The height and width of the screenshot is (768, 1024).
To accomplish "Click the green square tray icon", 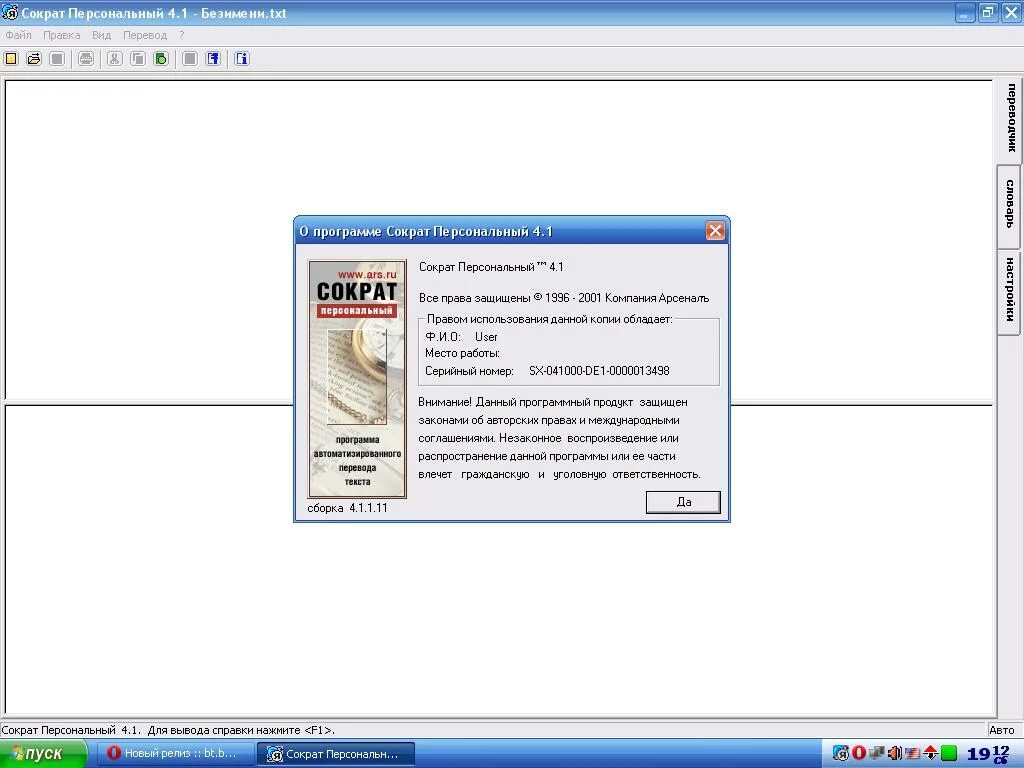I will 949,753.
